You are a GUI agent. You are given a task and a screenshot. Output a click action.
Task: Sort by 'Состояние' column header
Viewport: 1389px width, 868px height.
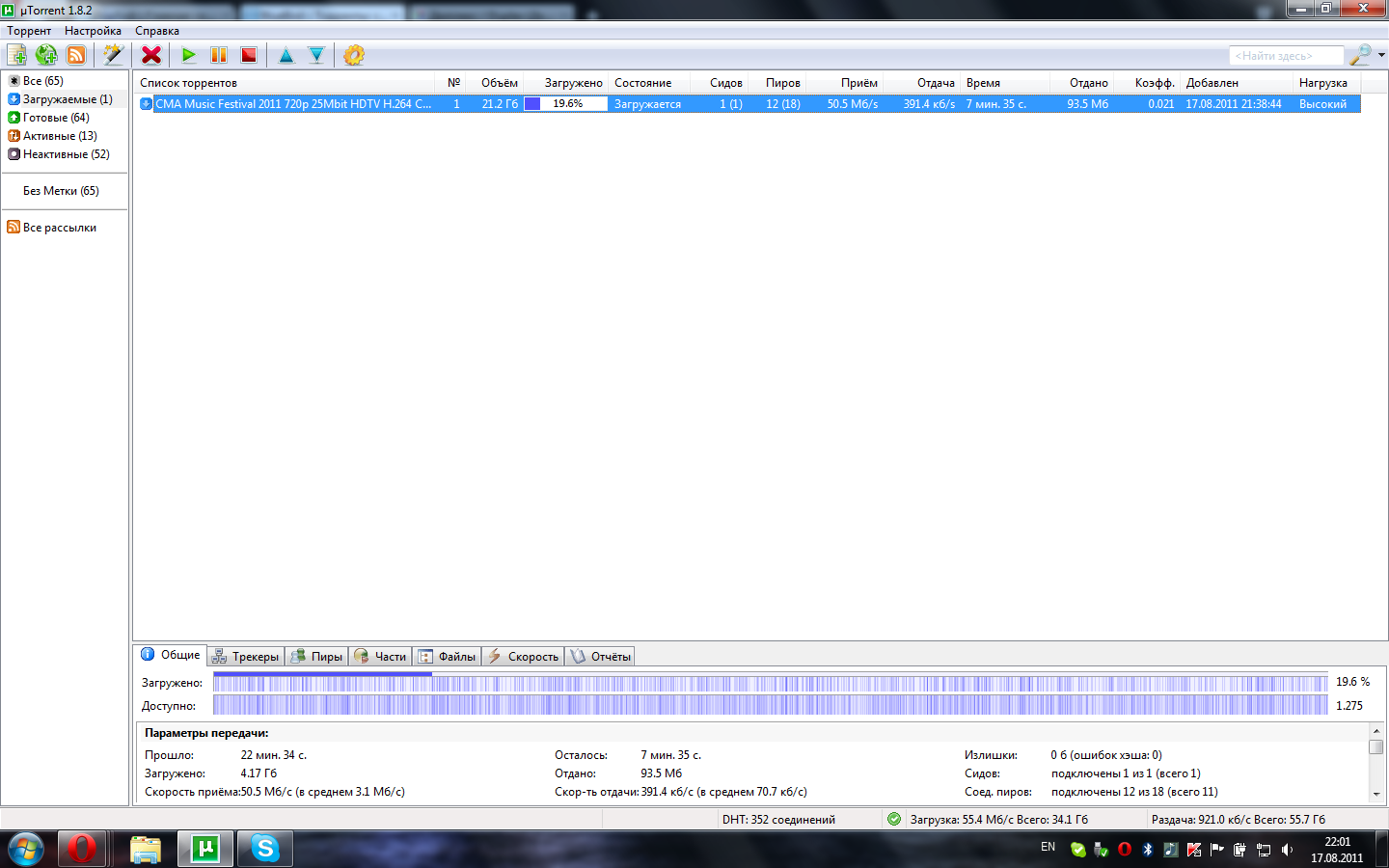click(x=650, y=83)
